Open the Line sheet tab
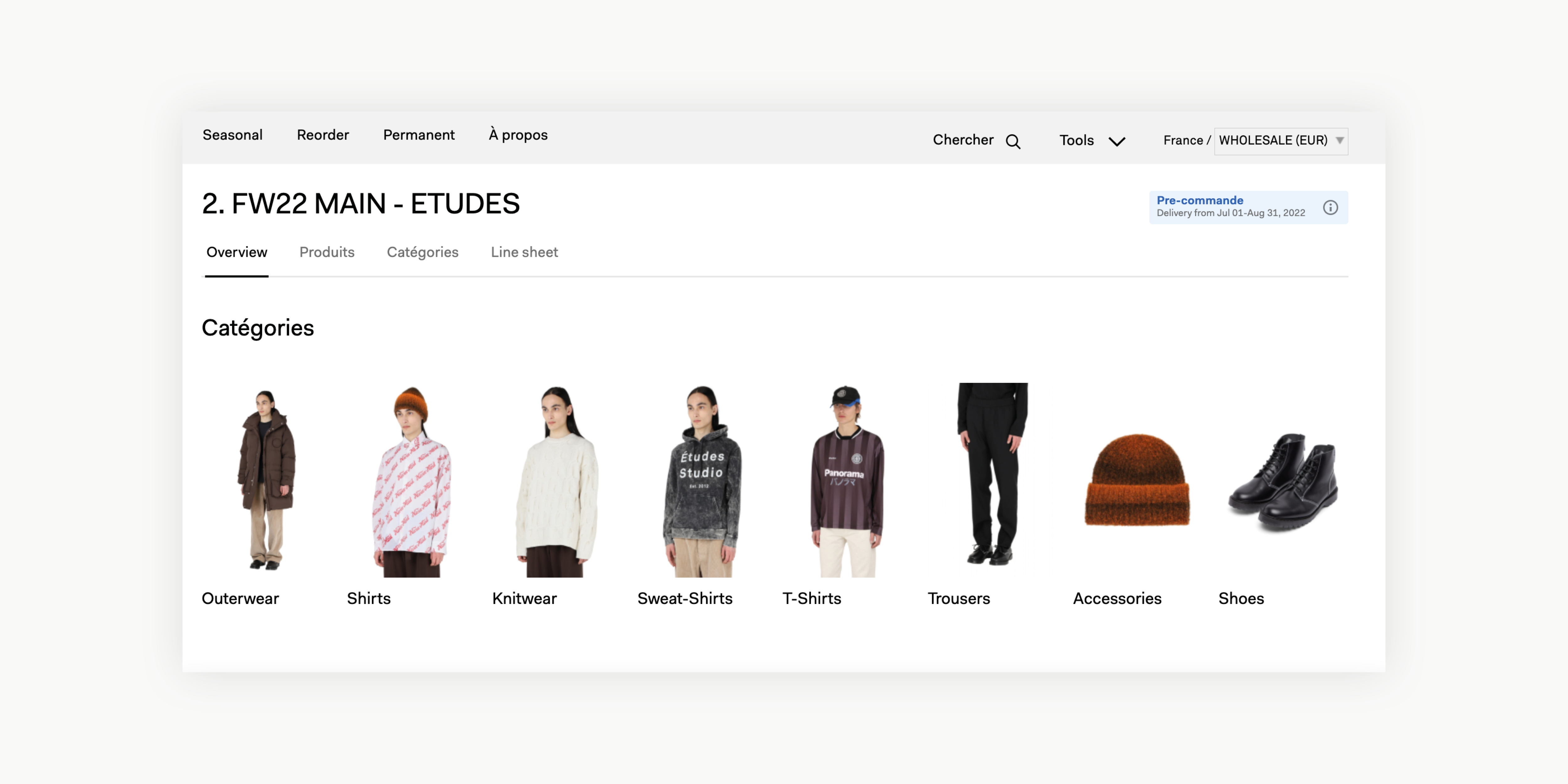Viewport: 1568px width, 784px height. click(x=524, y=252)
